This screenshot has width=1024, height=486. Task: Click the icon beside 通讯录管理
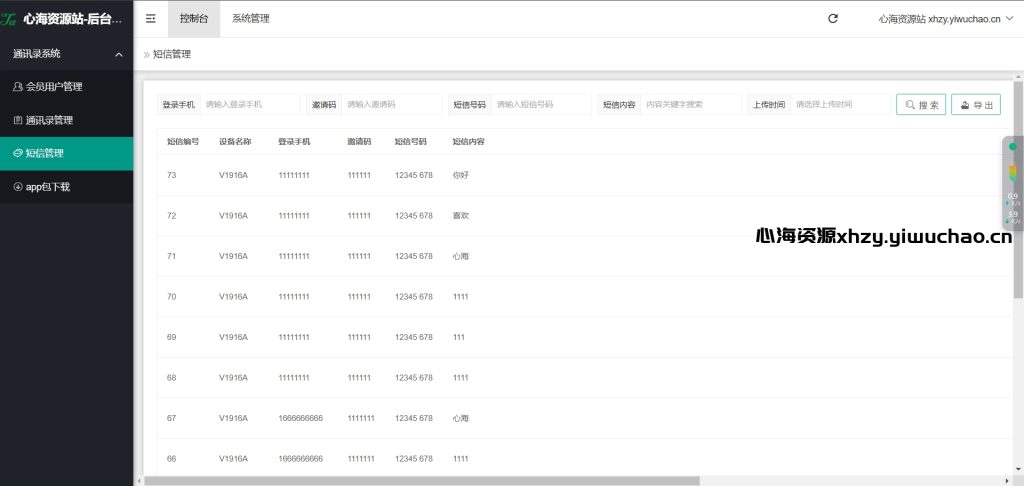tap(18, 120)
